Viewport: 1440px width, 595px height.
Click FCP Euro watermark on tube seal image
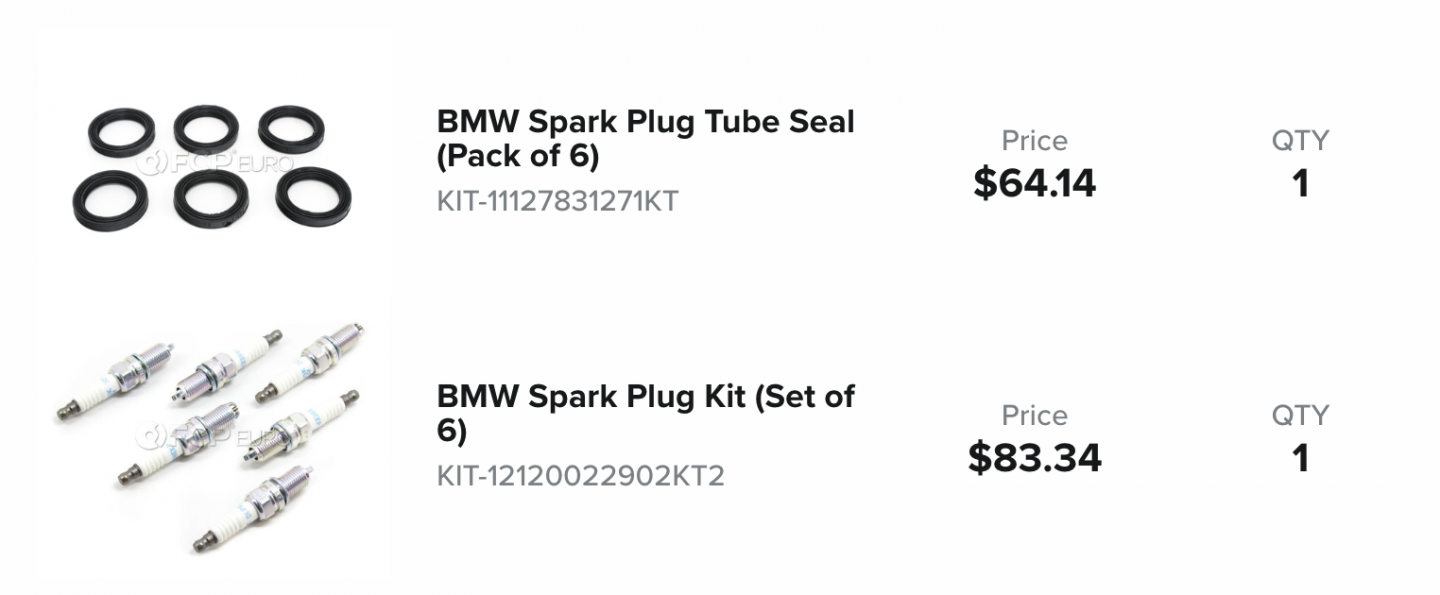coord(214,163)
